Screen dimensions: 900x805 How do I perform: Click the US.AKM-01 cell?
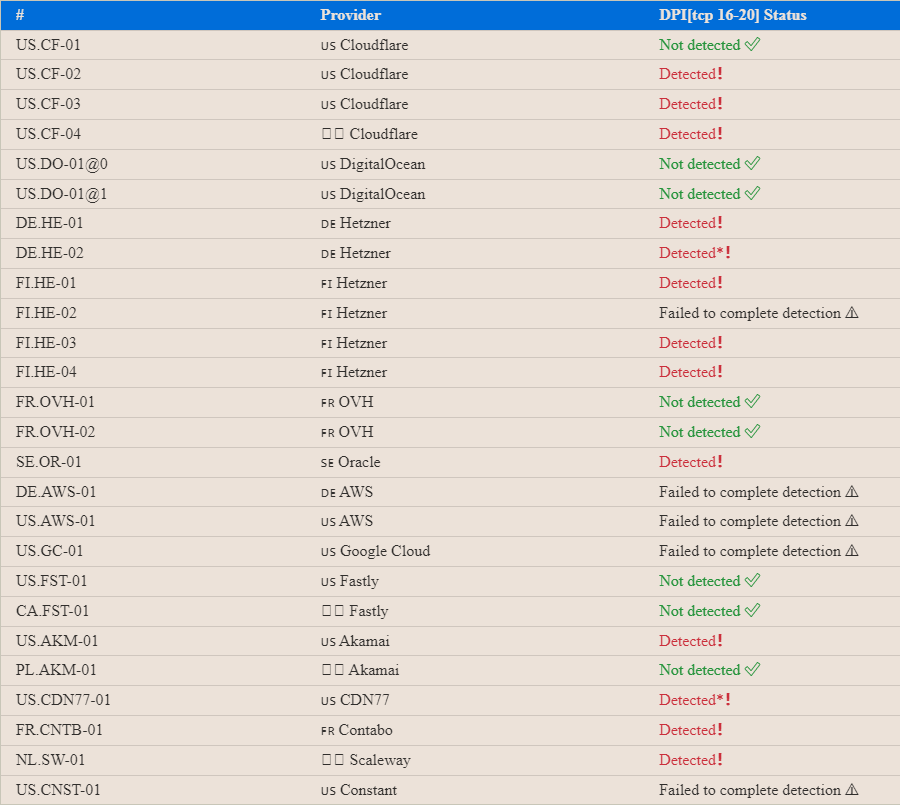57,640
